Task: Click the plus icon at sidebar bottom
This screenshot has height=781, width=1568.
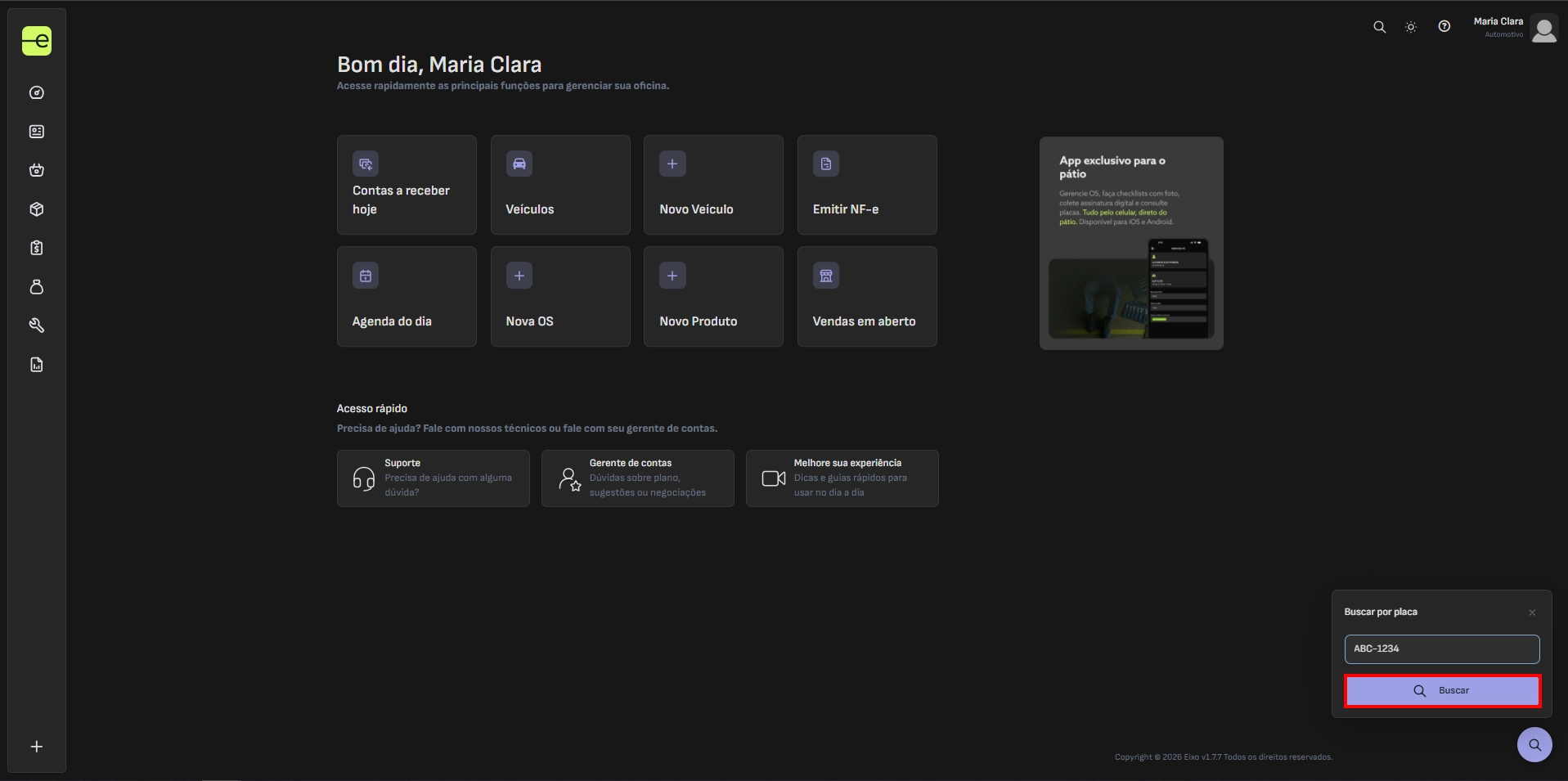Action: 37,747
